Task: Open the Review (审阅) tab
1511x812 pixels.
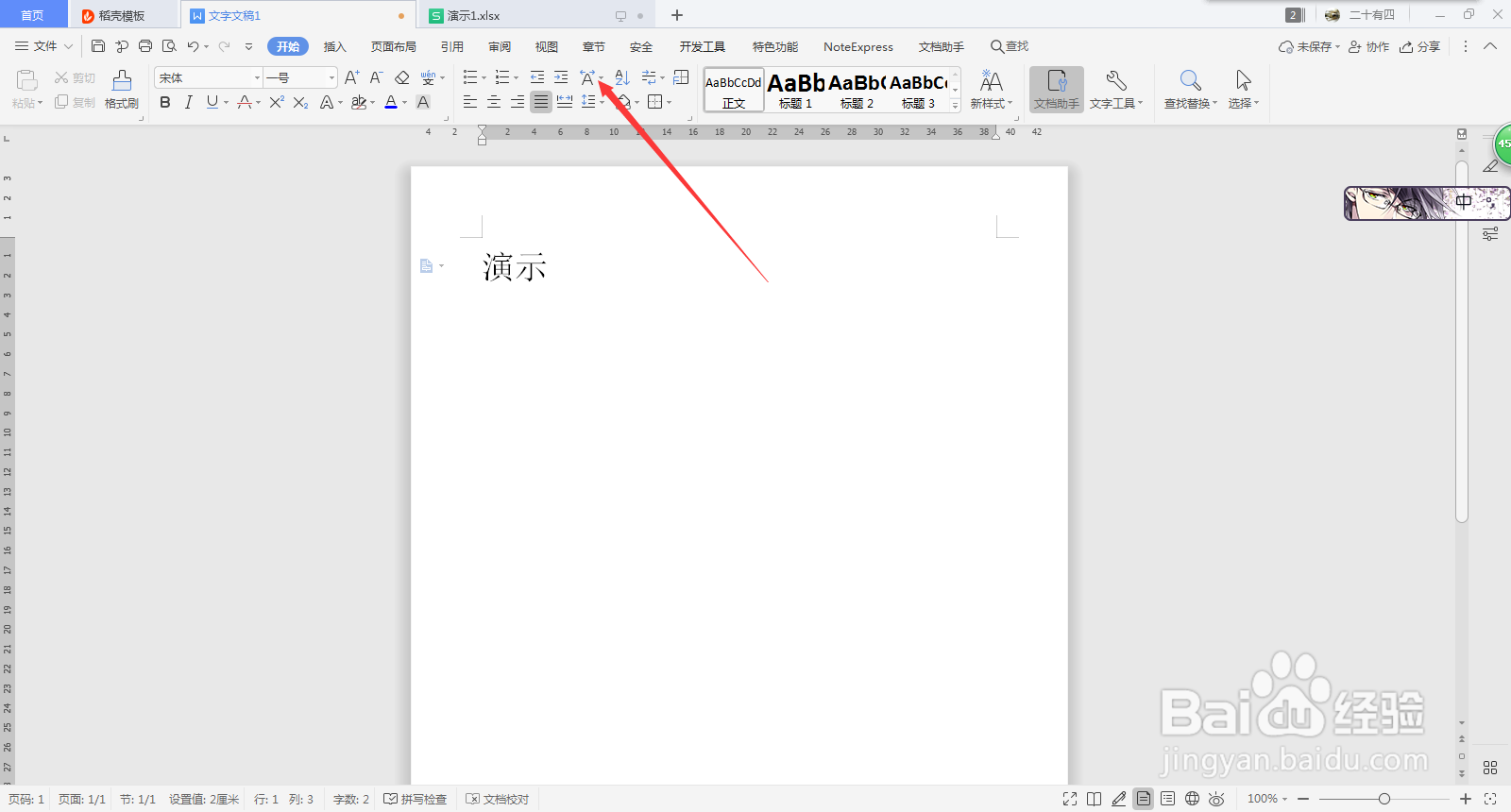Action: click(500, 46)
